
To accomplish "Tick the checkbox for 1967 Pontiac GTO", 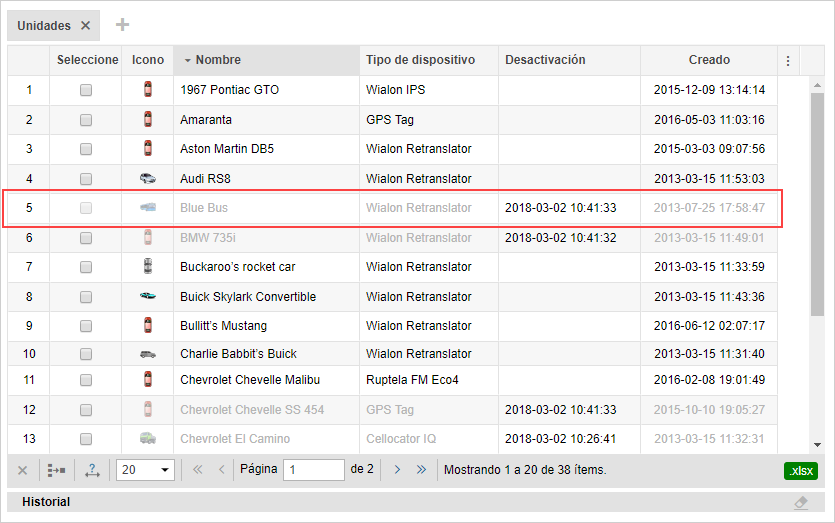I will [86, 90].
